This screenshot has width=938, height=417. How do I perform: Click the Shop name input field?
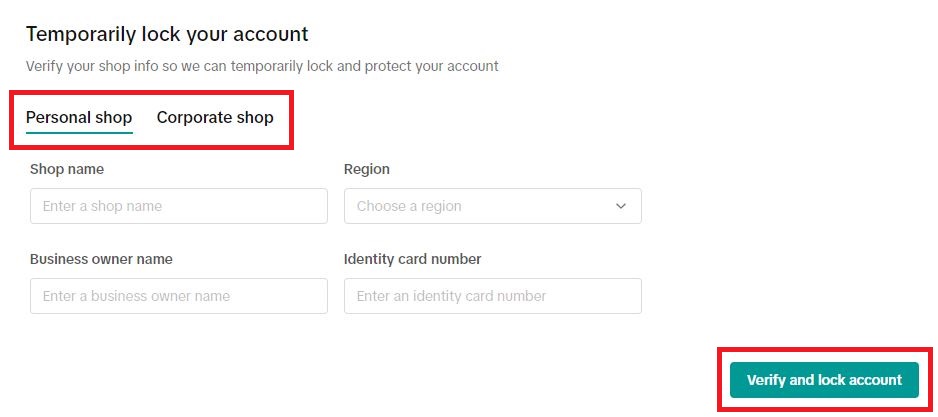(x=178, y=206)
